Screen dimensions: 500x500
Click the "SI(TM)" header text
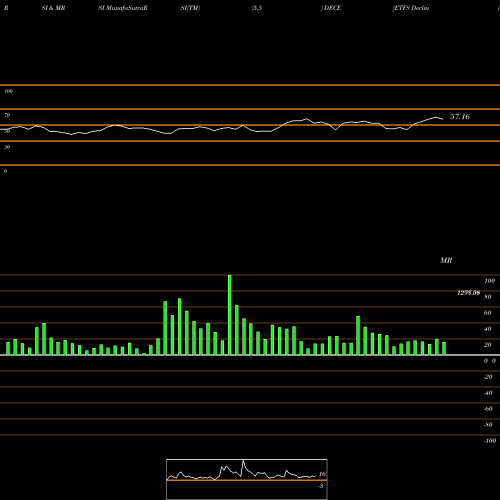pos(190,8)
